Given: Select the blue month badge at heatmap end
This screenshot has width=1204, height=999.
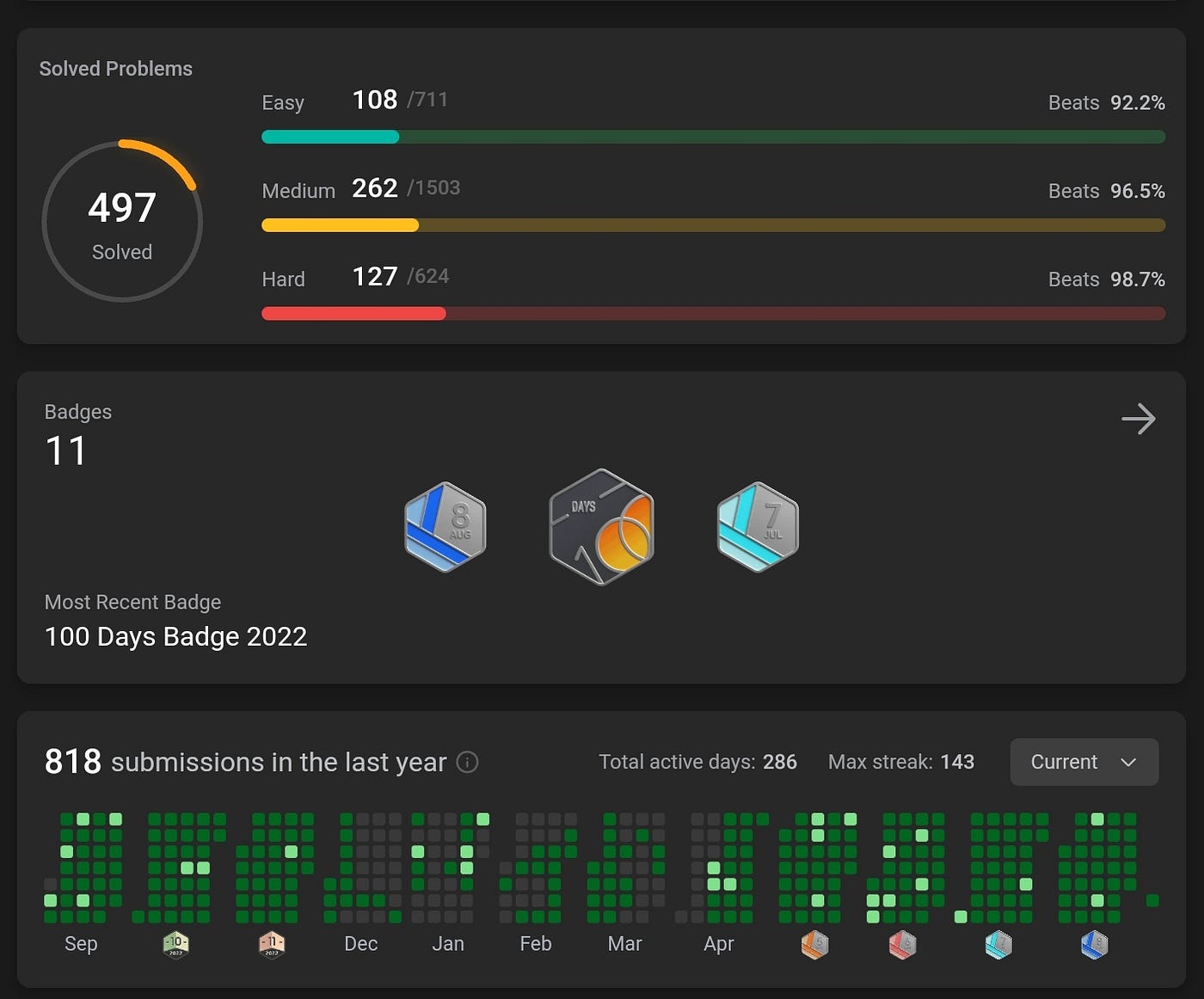Looking at the screenshot, I should tap(1094, 945).
